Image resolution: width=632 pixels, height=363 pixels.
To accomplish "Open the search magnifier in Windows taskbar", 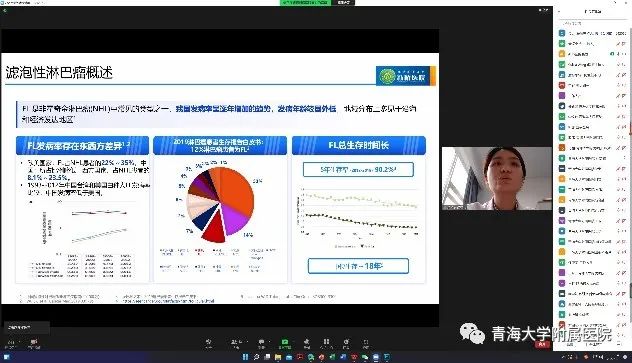I will coord(256,357).
